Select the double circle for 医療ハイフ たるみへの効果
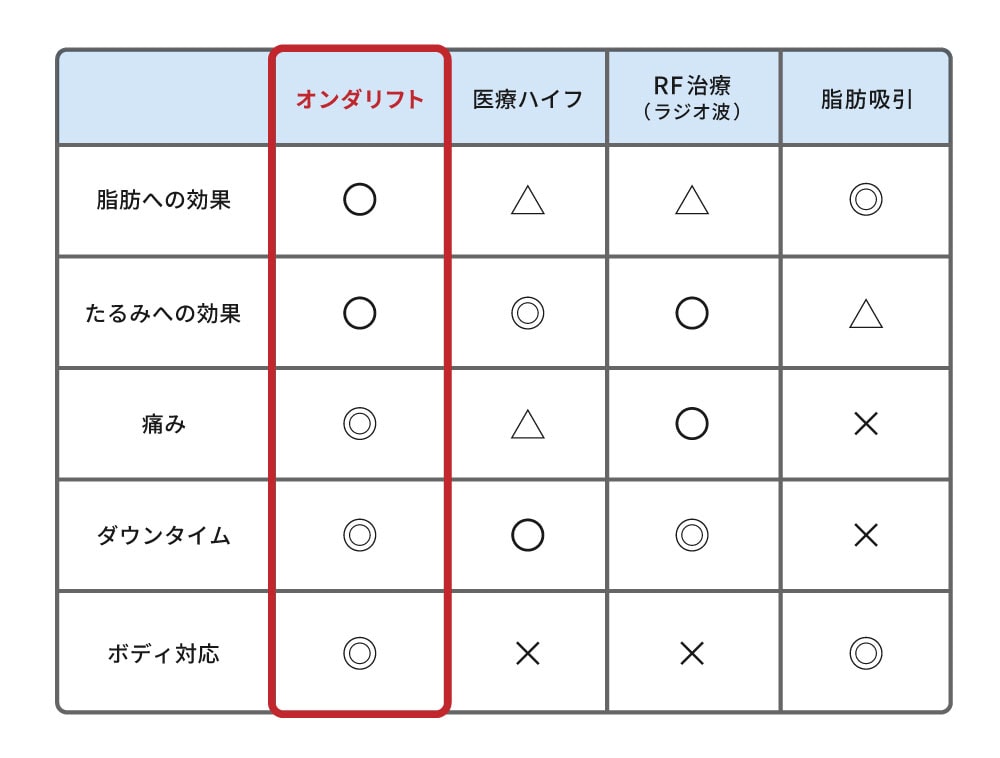Screen dimensions: 1000x758 (527, 314)
